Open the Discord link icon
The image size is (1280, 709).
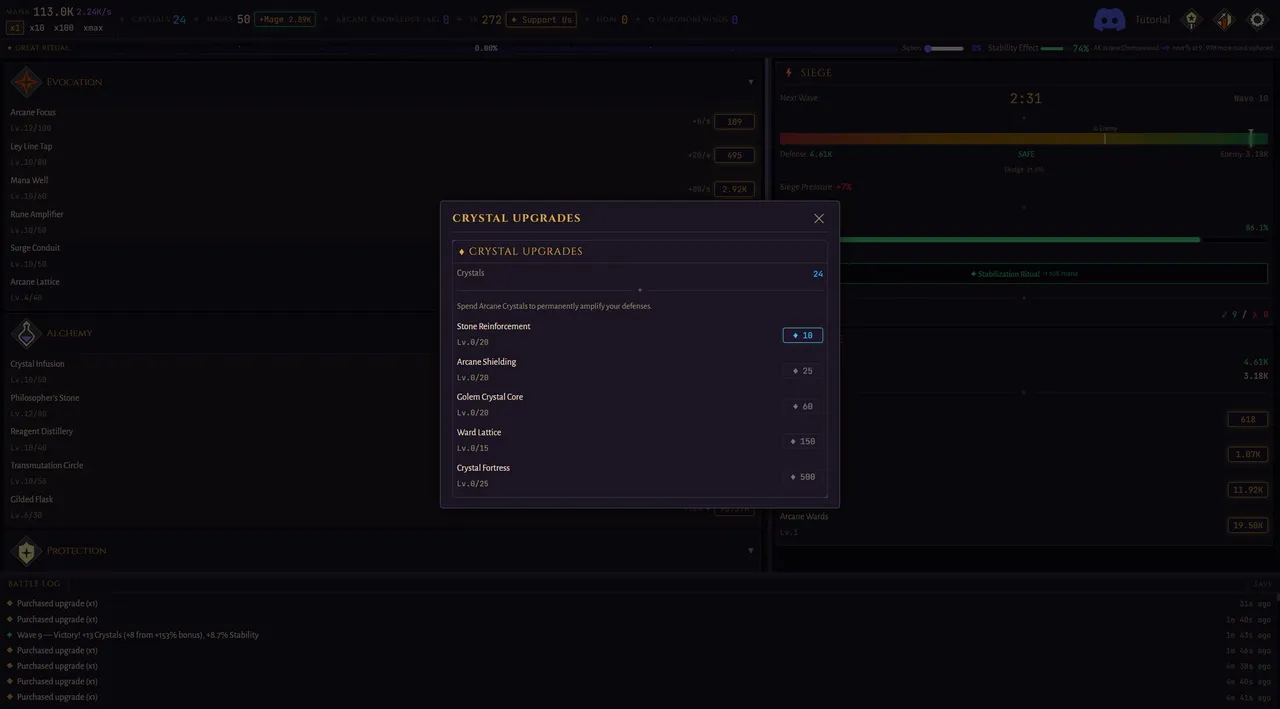pyautogui.click(x=1109, y=19)
